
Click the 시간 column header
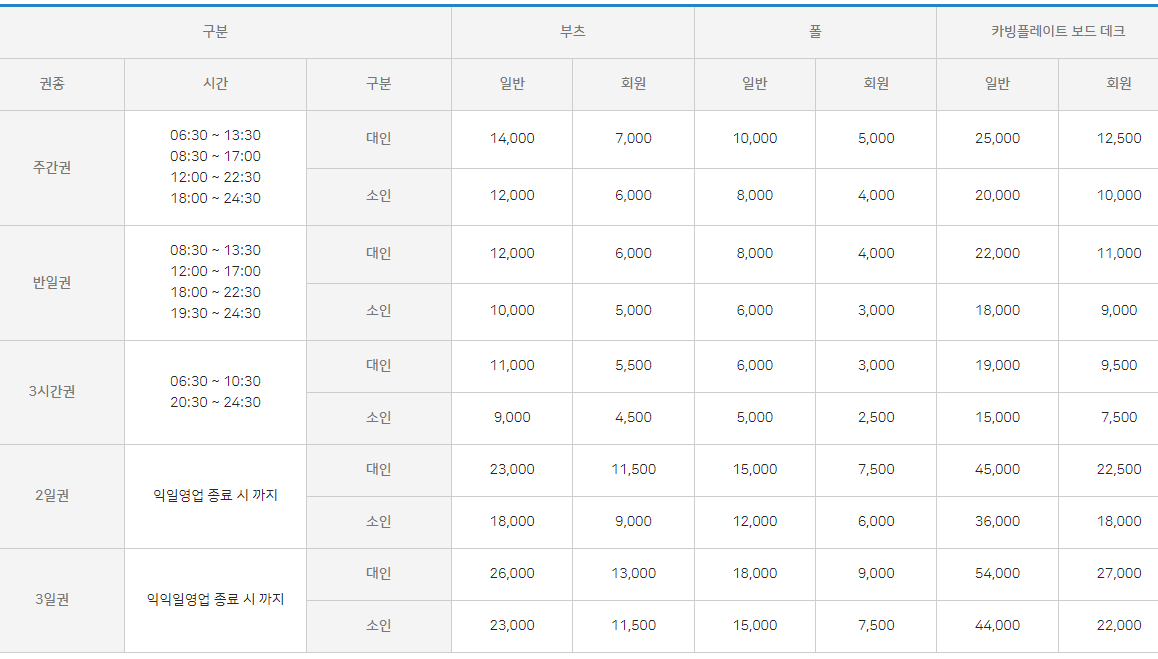pos(216,84)
